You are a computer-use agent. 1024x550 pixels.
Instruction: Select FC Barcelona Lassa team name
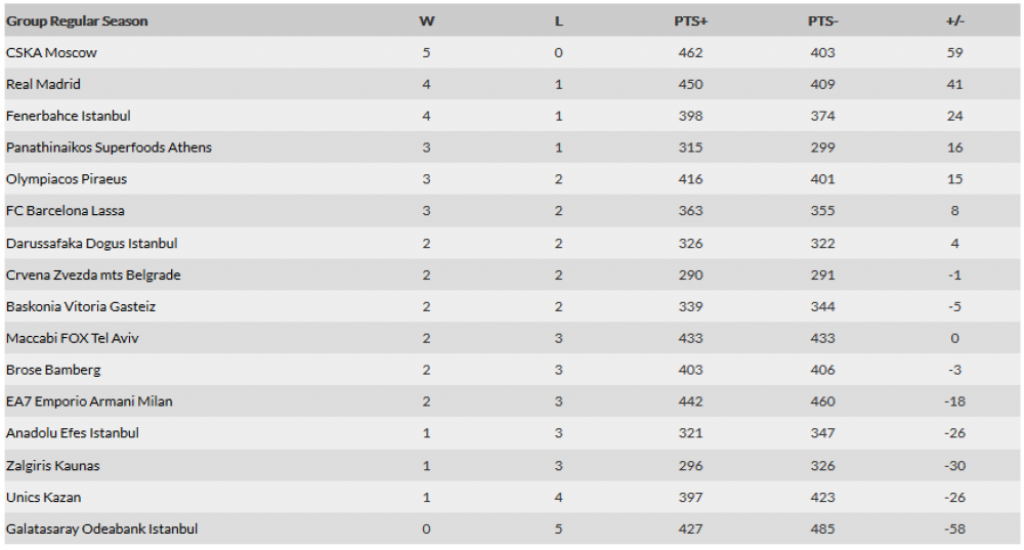(65, 211)
